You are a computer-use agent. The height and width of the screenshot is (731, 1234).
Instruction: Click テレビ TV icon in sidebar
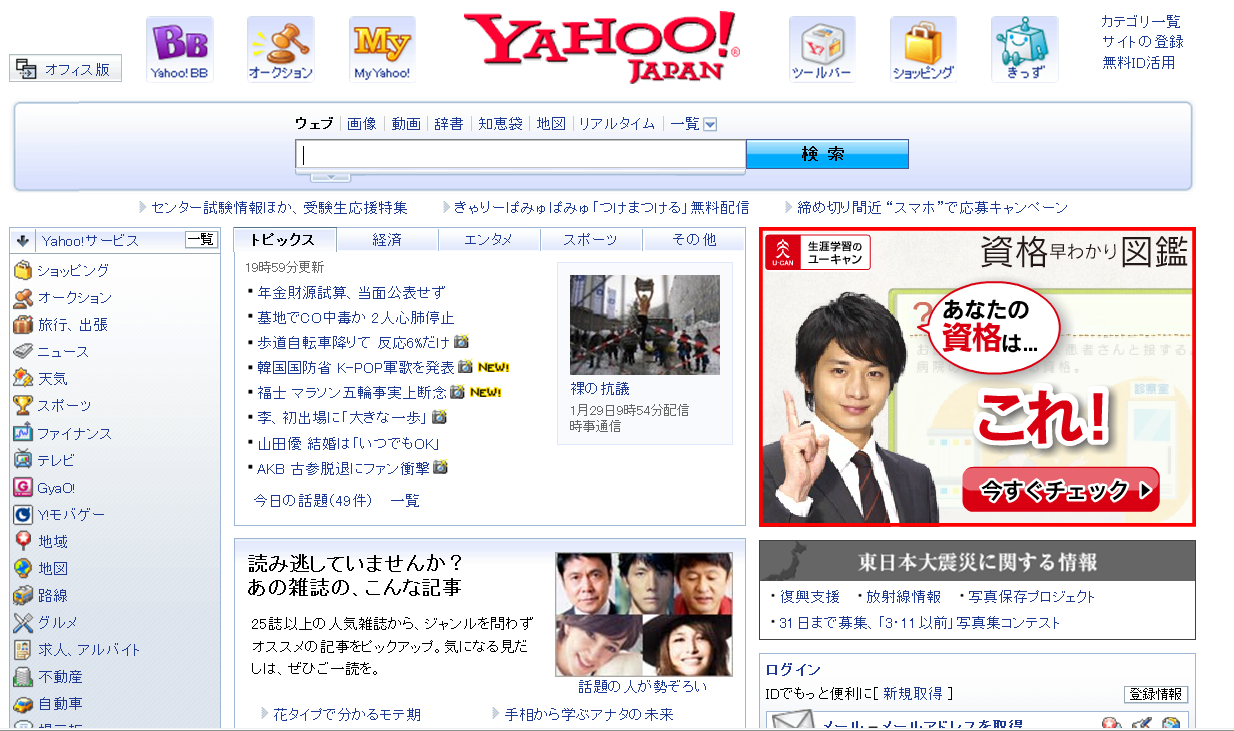pos(23,460)
